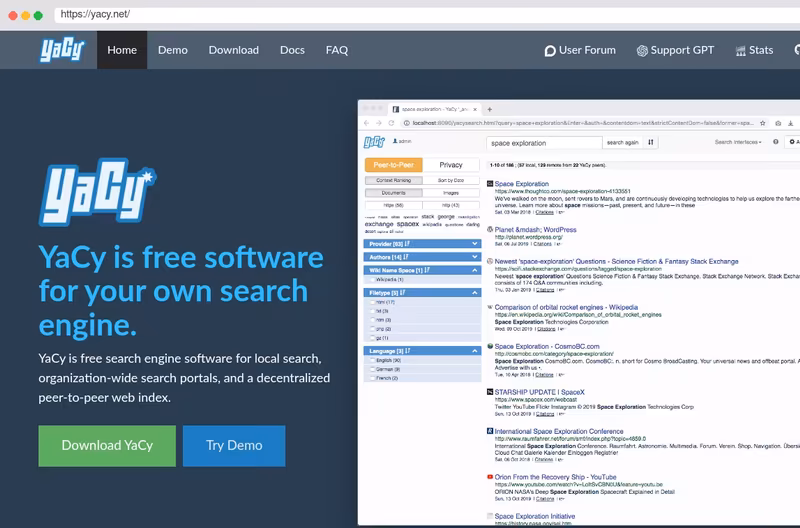Check the English language checkbox
Screen dimensions: 800x528
(x=372, y=360)
